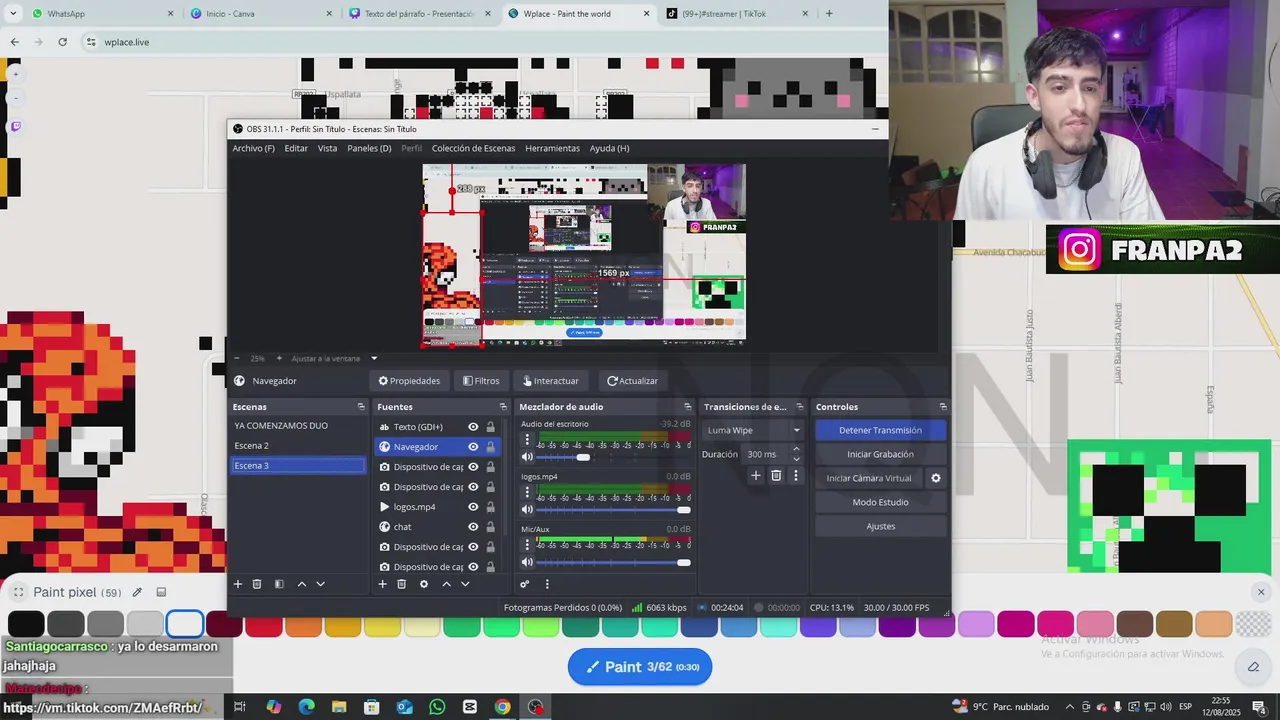Select scene YA COMENZAMOS DUO
The image size is (1280, 720).
point(298,426)
